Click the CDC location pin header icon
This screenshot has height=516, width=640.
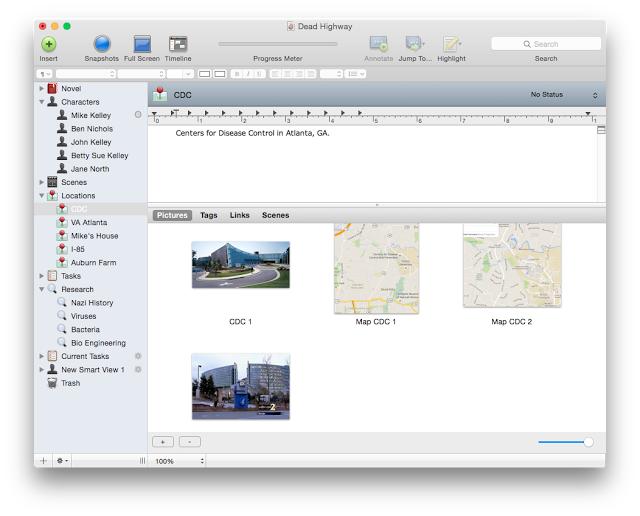[160, 94]
